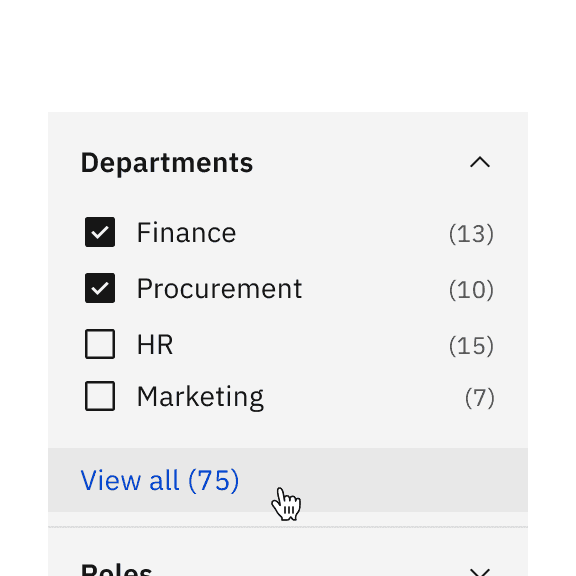Click the Roles section heading
The image size is (576, 576).
pos(116,569)
